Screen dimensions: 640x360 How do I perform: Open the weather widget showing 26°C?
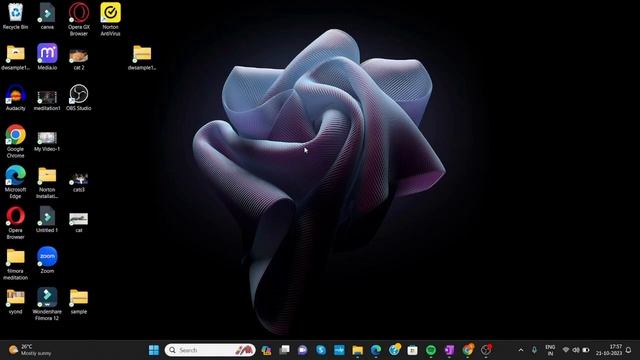30,350
